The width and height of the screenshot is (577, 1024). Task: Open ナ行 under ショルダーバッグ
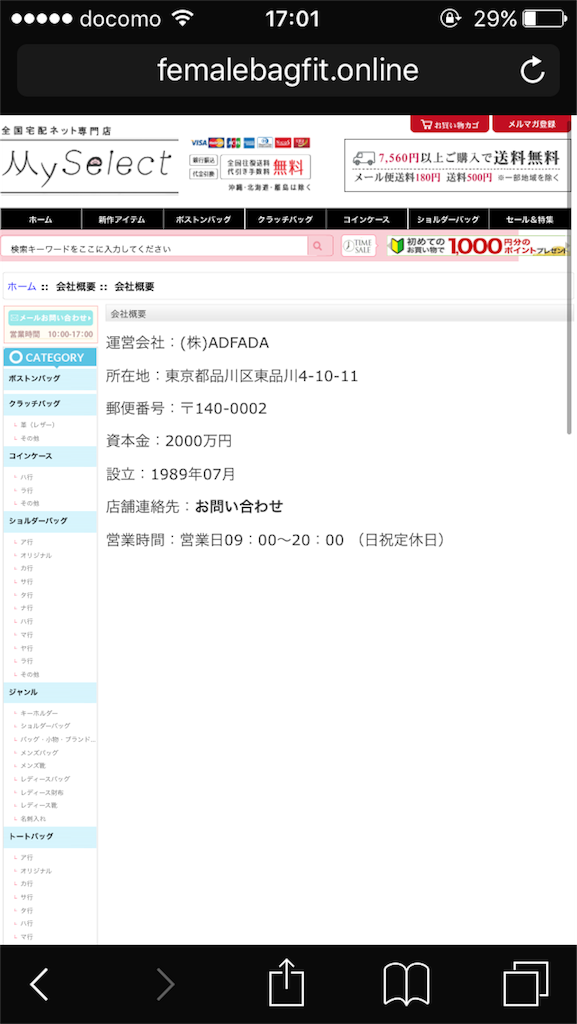(27, 608)
